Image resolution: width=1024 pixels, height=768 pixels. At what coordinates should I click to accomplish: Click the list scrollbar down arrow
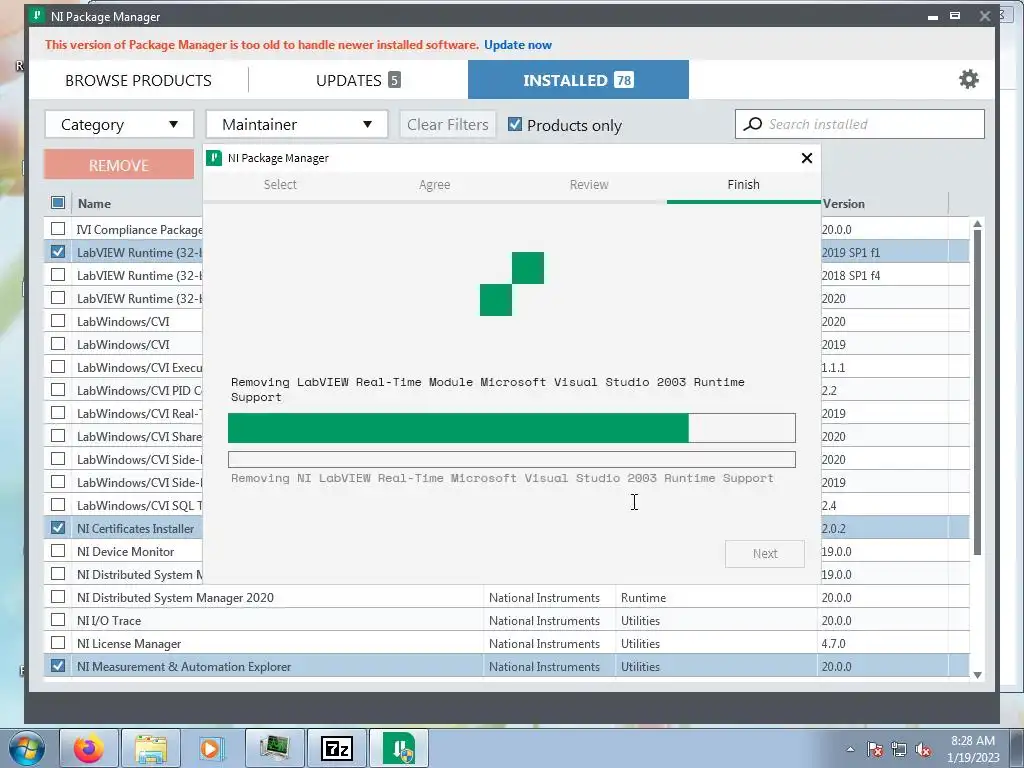pos(977,675)
